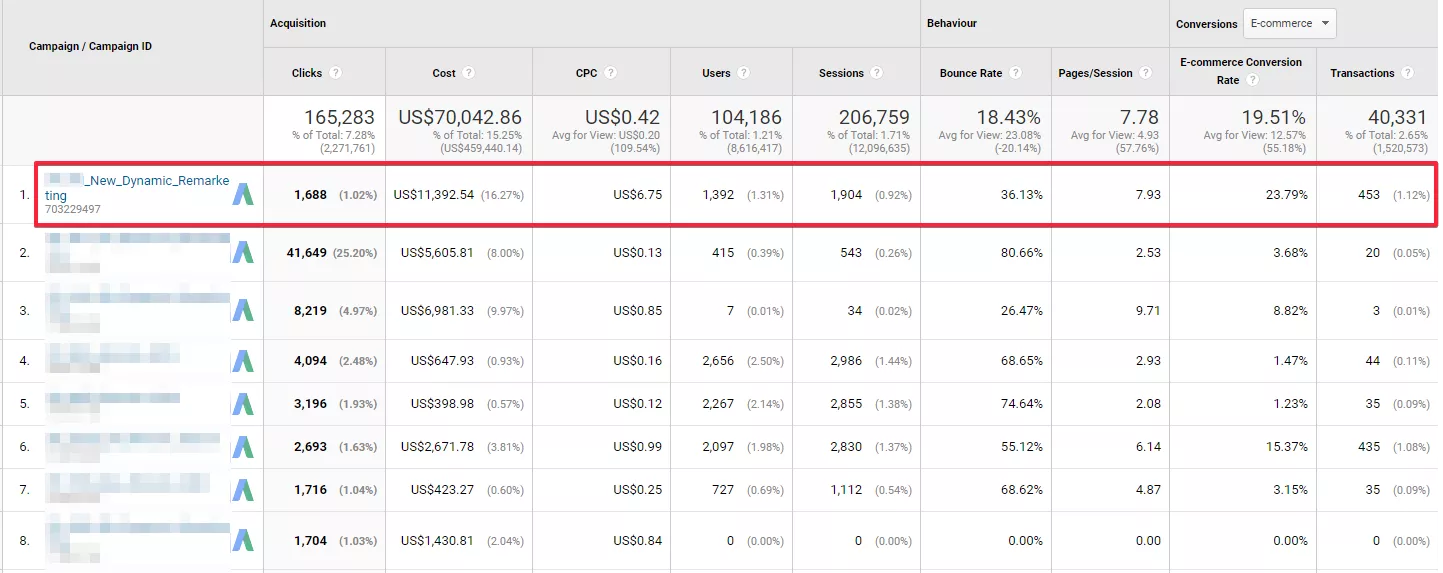This screenshot has width=1443, height=573.
Task: Sort by Users column header
Action: point(716,73)
